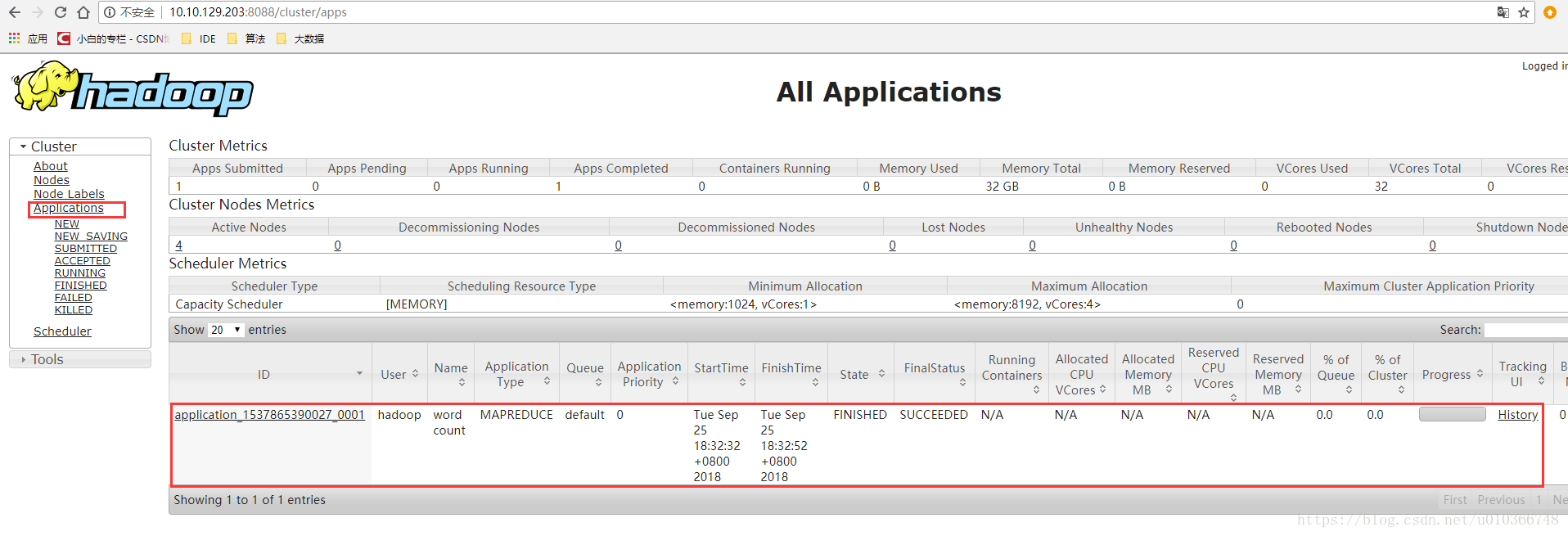Screen dimensions: 1568x536
Task: Expand the Tools sidebar section
Action: (80, 359)
